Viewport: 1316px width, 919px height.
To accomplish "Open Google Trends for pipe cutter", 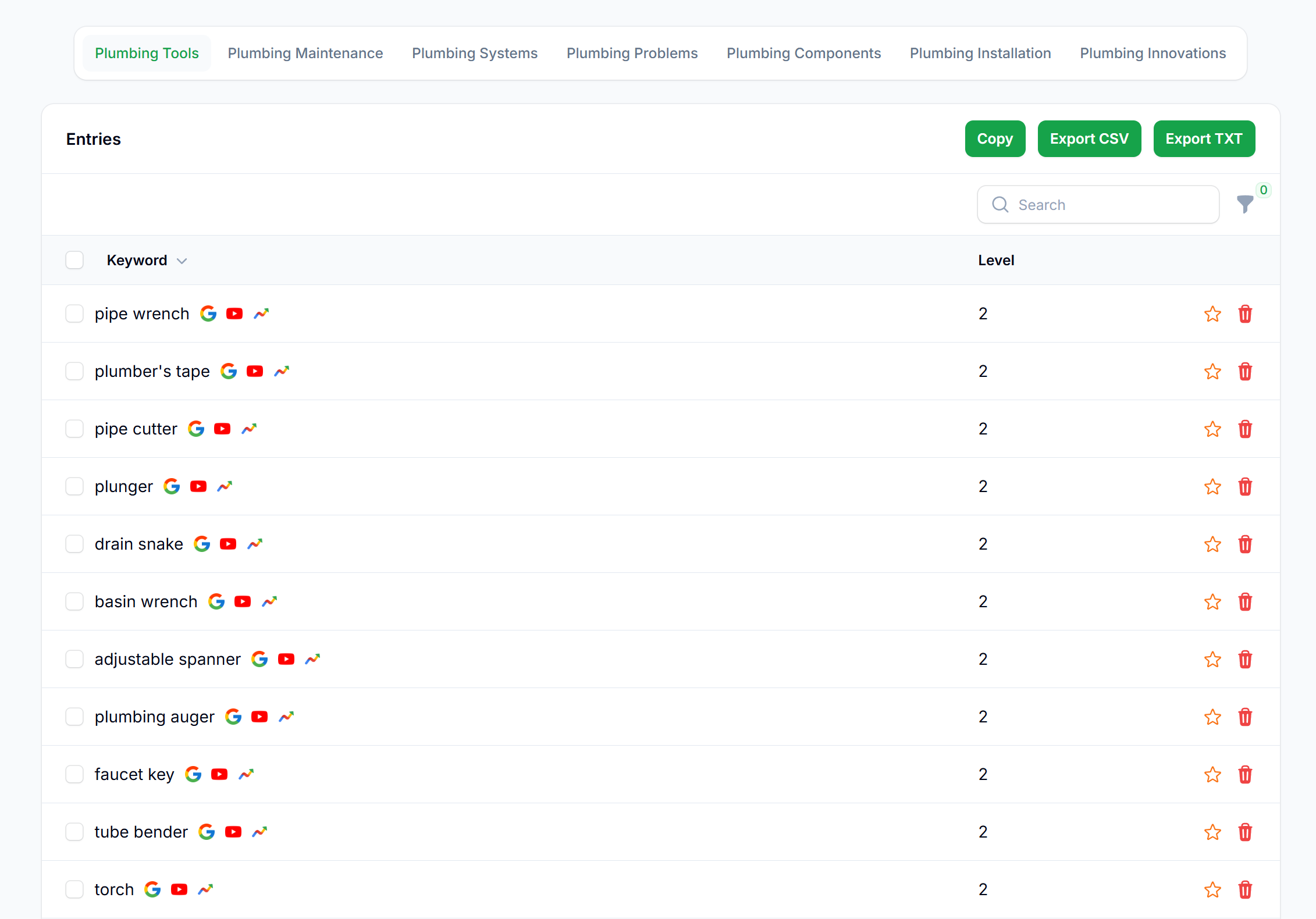I will (249, 429).
